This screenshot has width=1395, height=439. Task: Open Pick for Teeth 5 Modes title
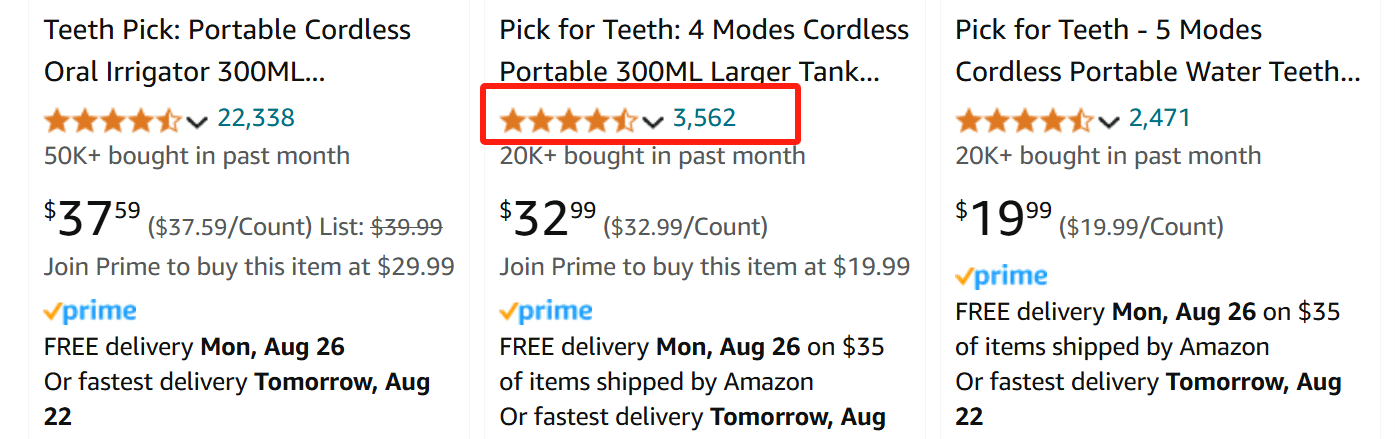1158,50
